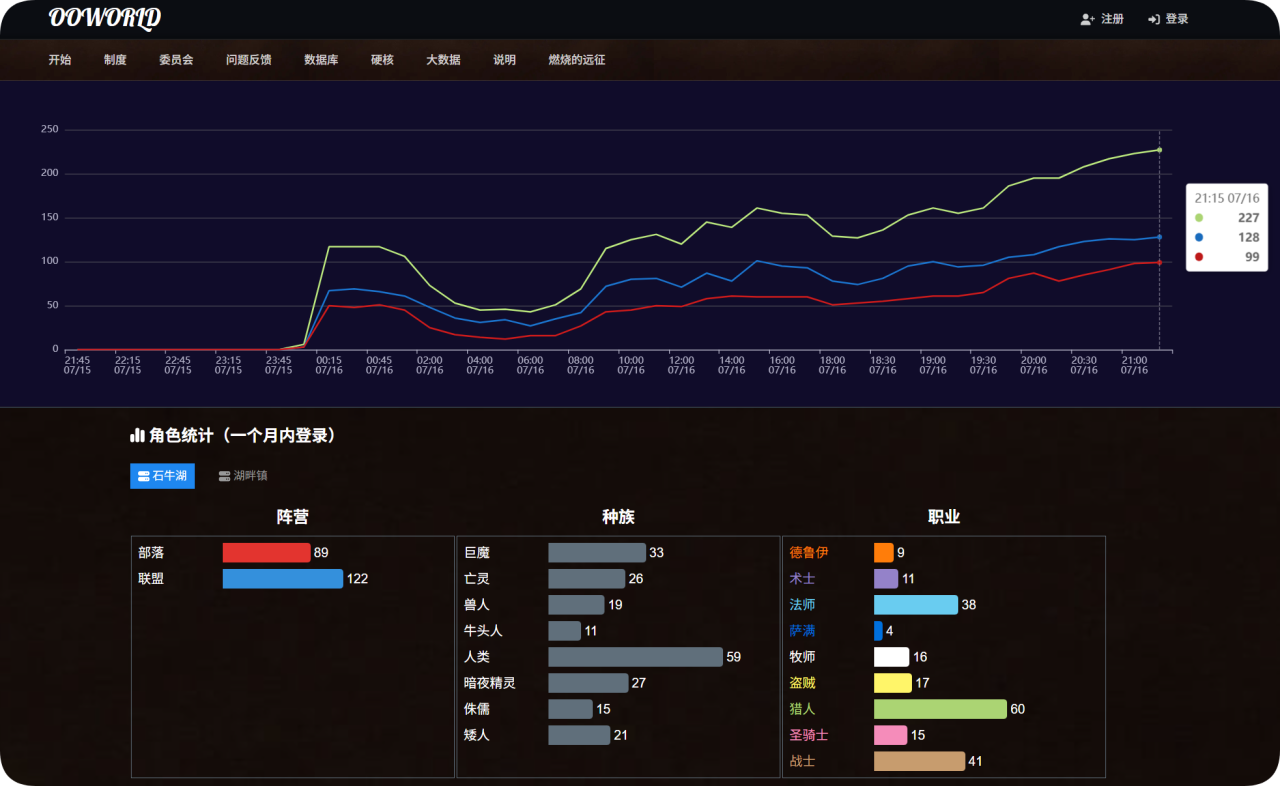Click the green data point at 21:15
The height and width of the screenshot is (786, 1280).
click(x=1159, y=150)
